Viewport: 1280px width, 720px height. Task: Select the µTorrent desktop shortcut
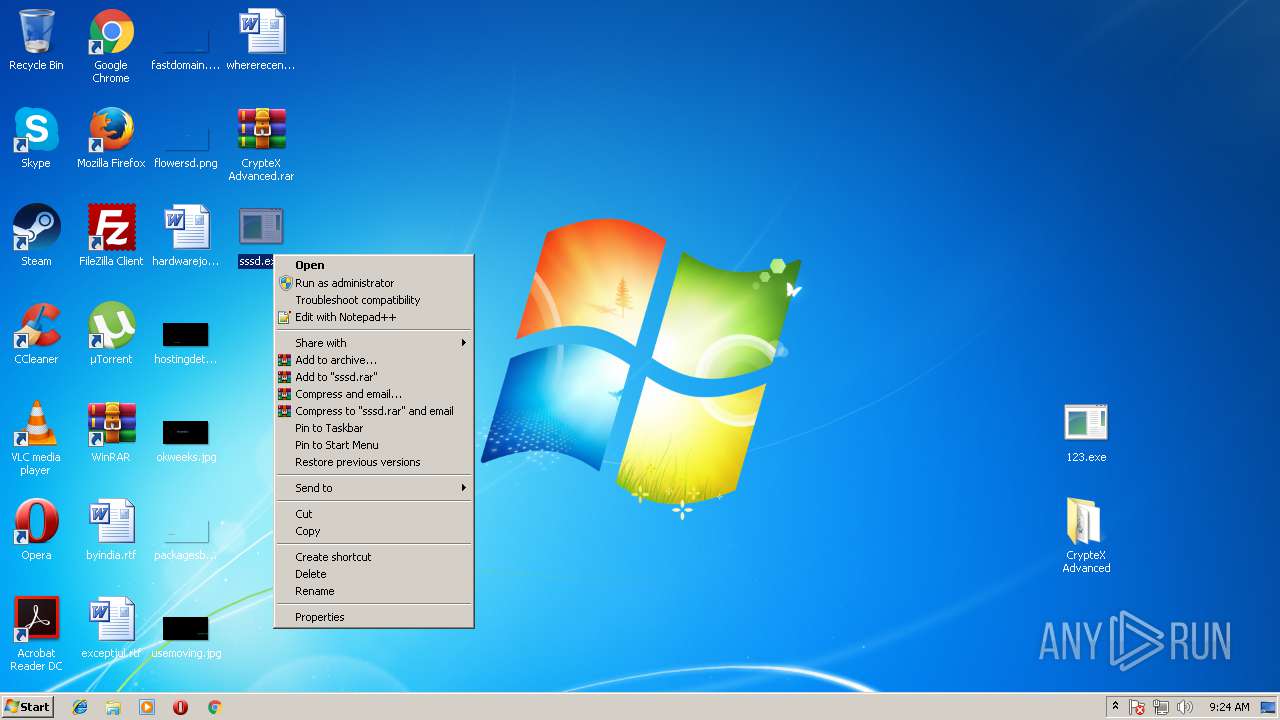click(x=111, y=326)
